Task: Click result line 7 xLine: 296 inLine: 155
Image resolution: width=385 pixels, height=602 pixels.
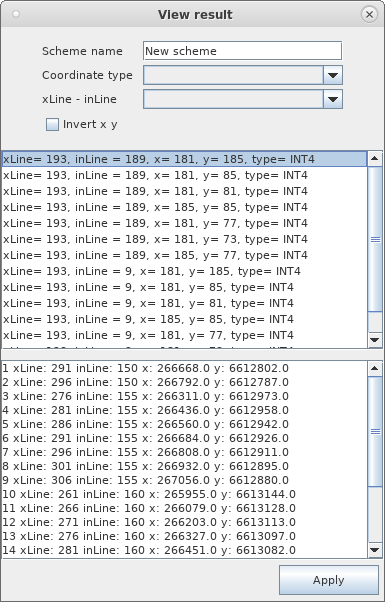Action: [x=146, y=452]
